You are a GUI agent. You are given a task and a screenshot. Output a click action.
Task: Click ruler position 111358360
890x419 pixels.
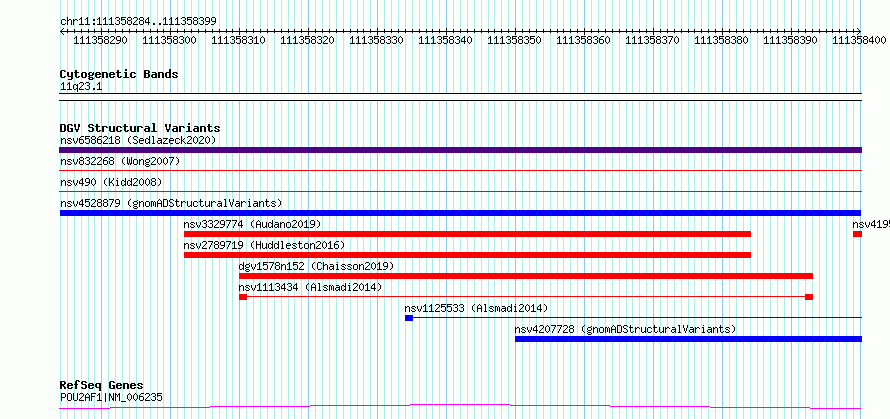583,40
